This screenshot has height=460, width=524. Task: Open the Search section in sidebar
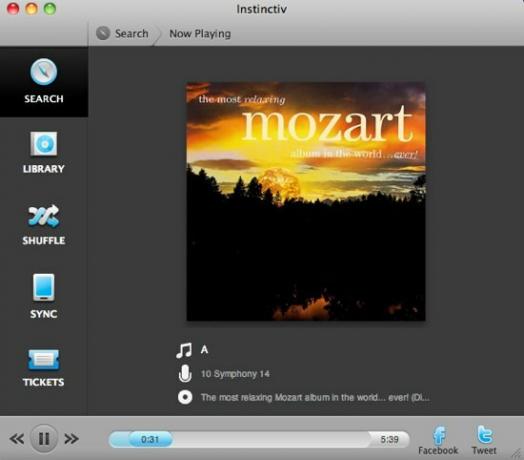(x=44, y=81)
